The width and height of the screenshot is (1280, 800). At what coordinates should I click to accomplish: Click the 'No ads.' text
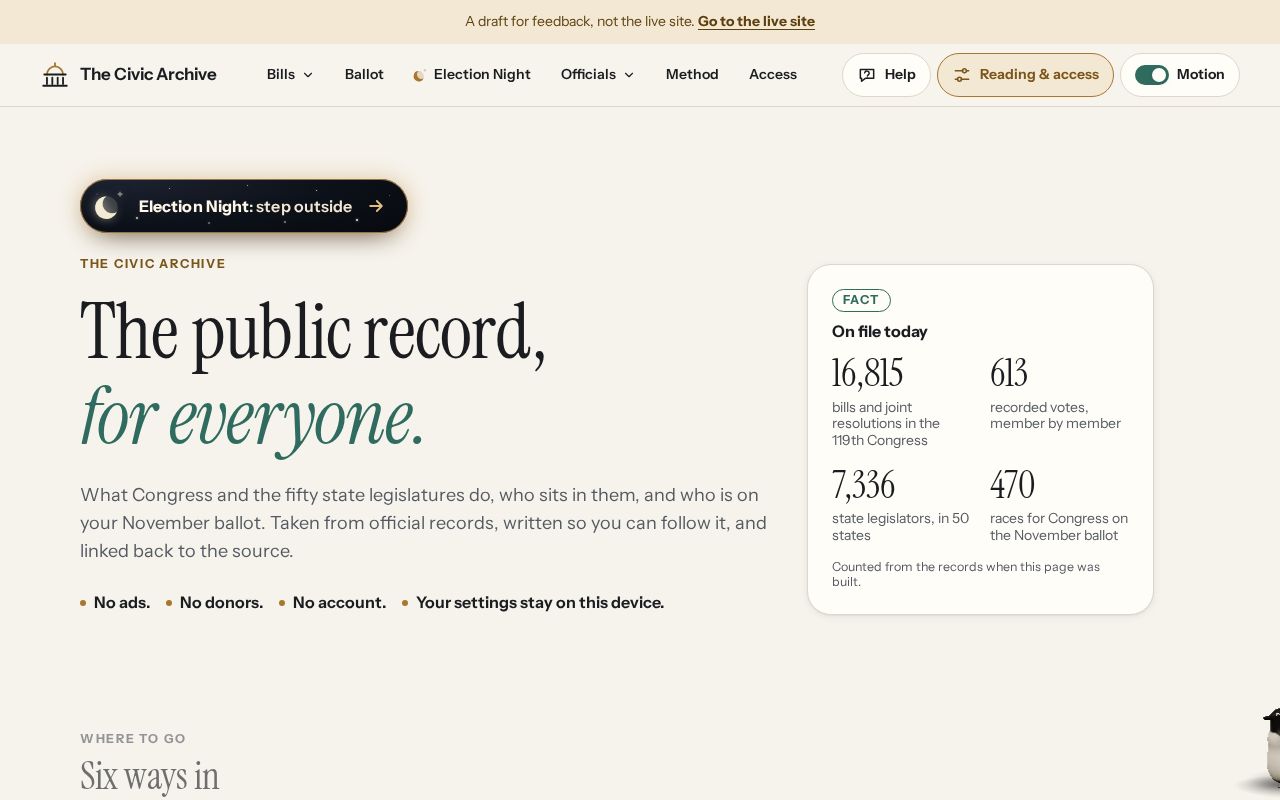(122, 602)
